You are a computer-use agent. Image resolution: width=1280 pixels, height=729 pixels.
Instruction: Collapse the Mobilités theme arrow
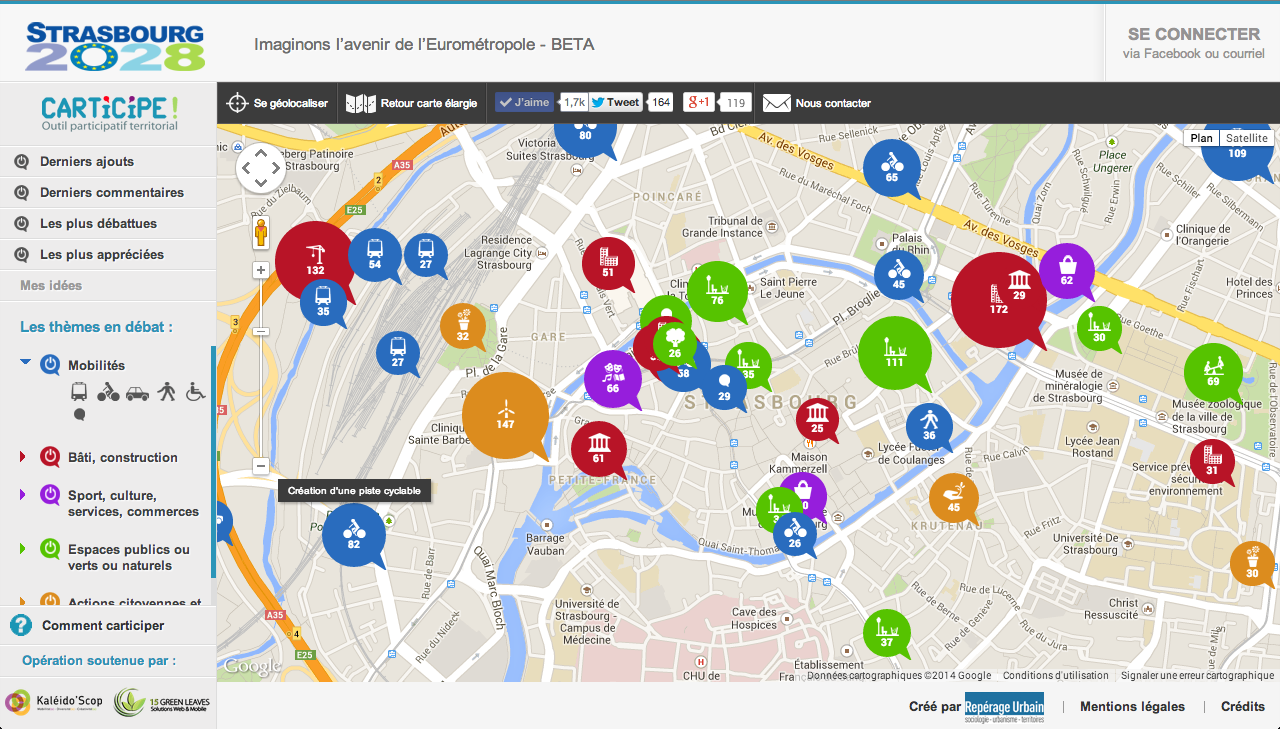[25, 364]
